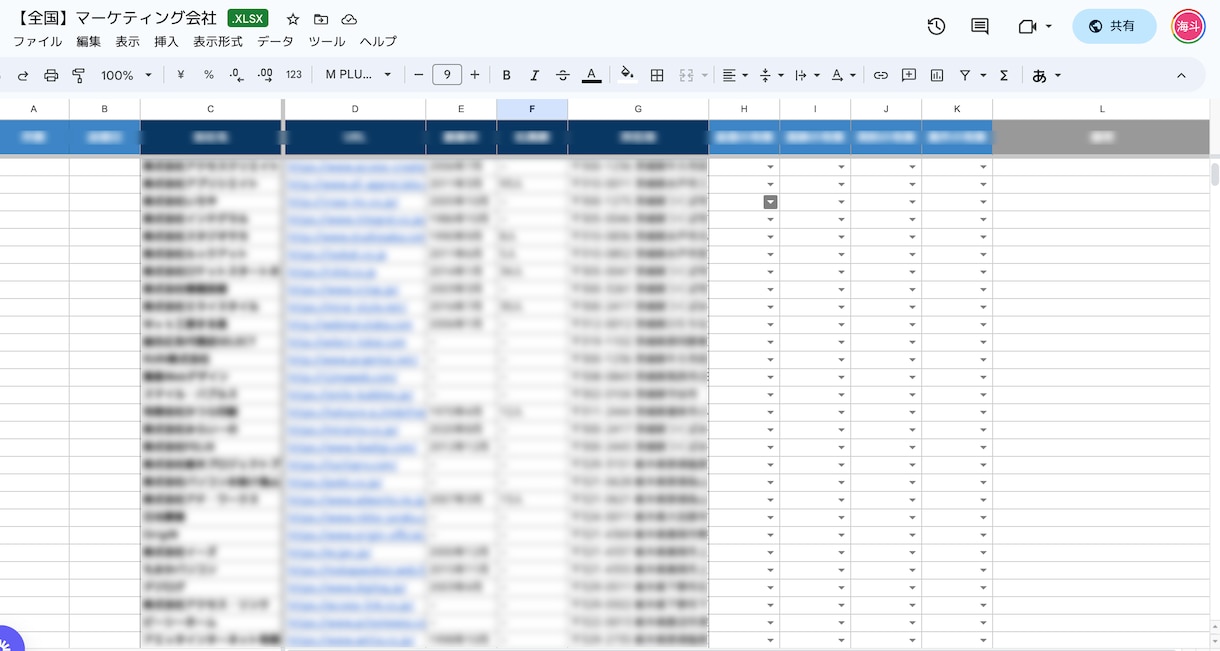
Task: Toggle strikethrough formatting
Action: pos(563,75)
